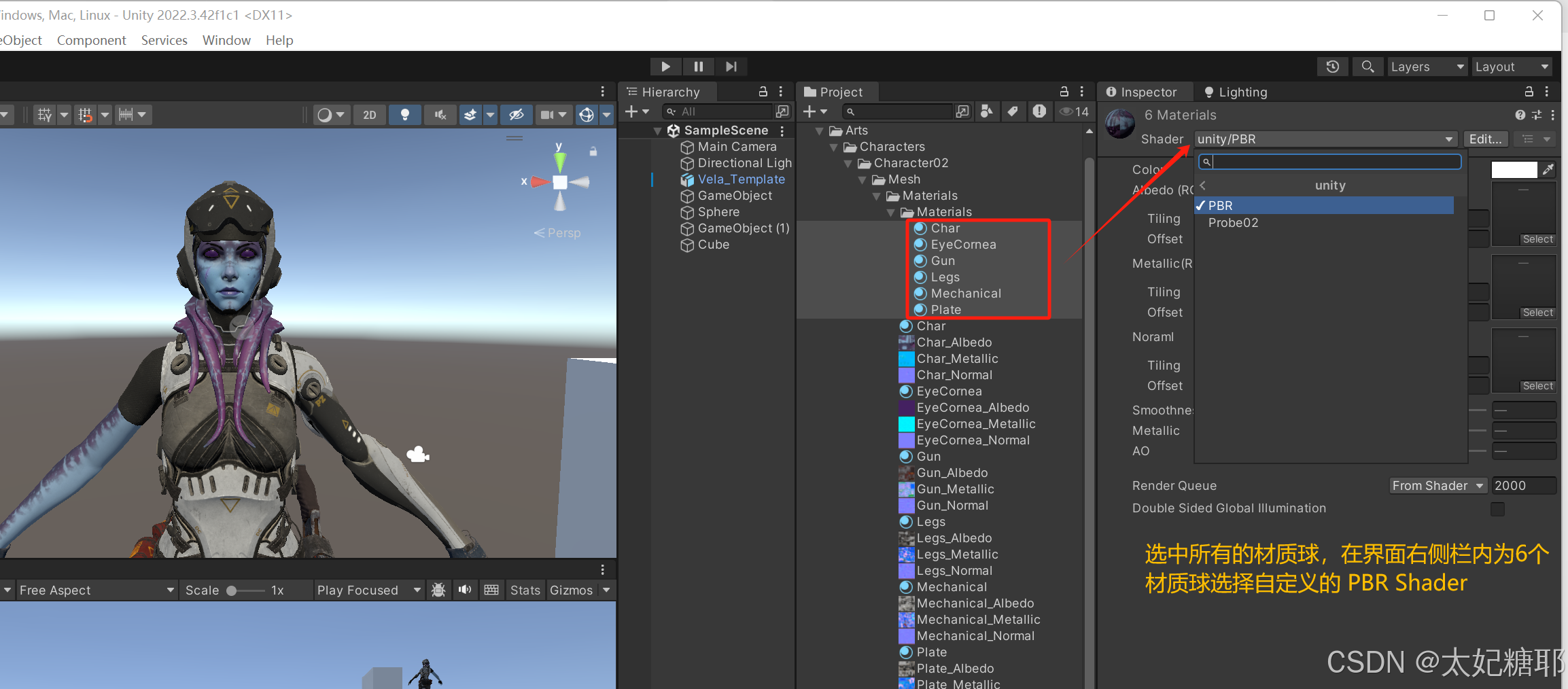Click the Hierarchy create plus button

[636, 111]
